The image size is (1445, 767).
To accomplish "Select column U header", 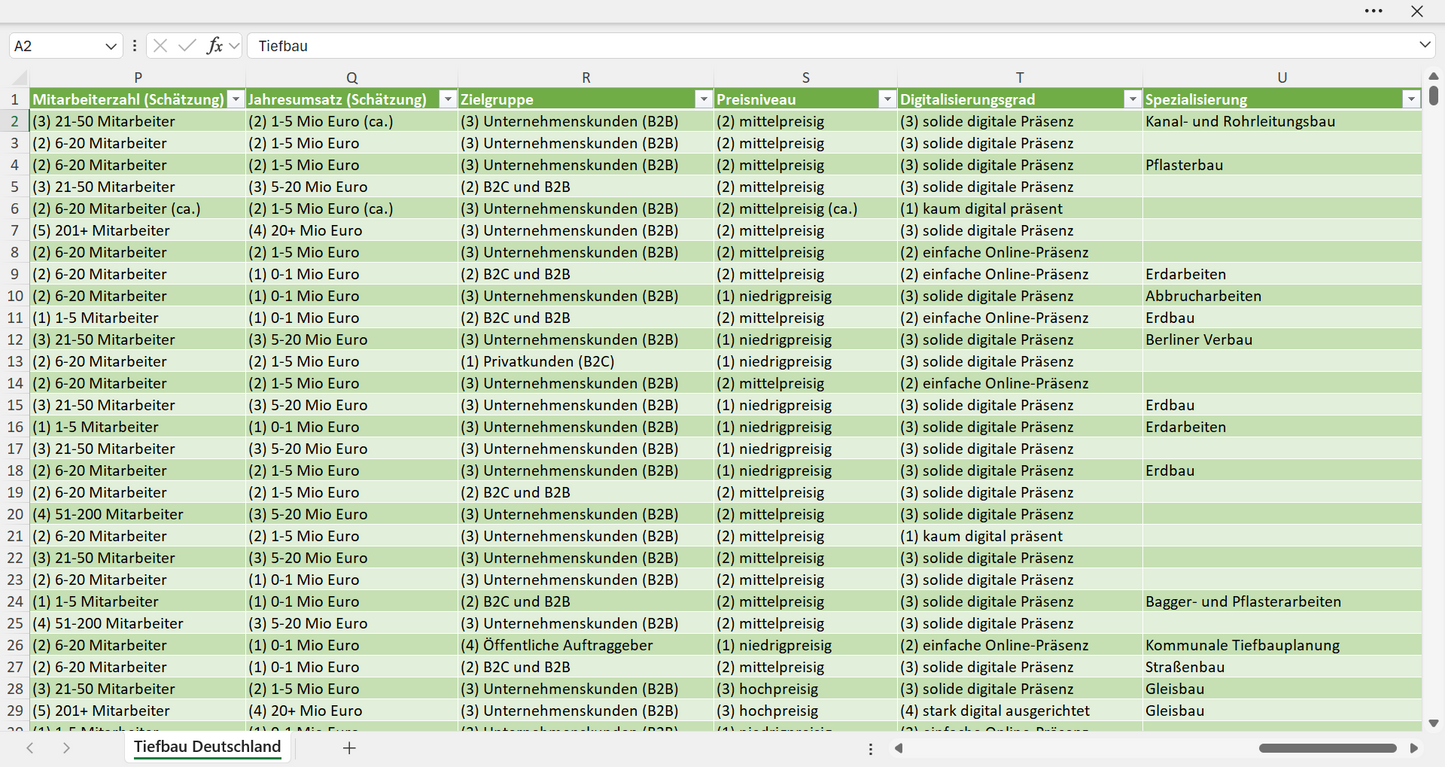I will click(x=1282, y=77).
